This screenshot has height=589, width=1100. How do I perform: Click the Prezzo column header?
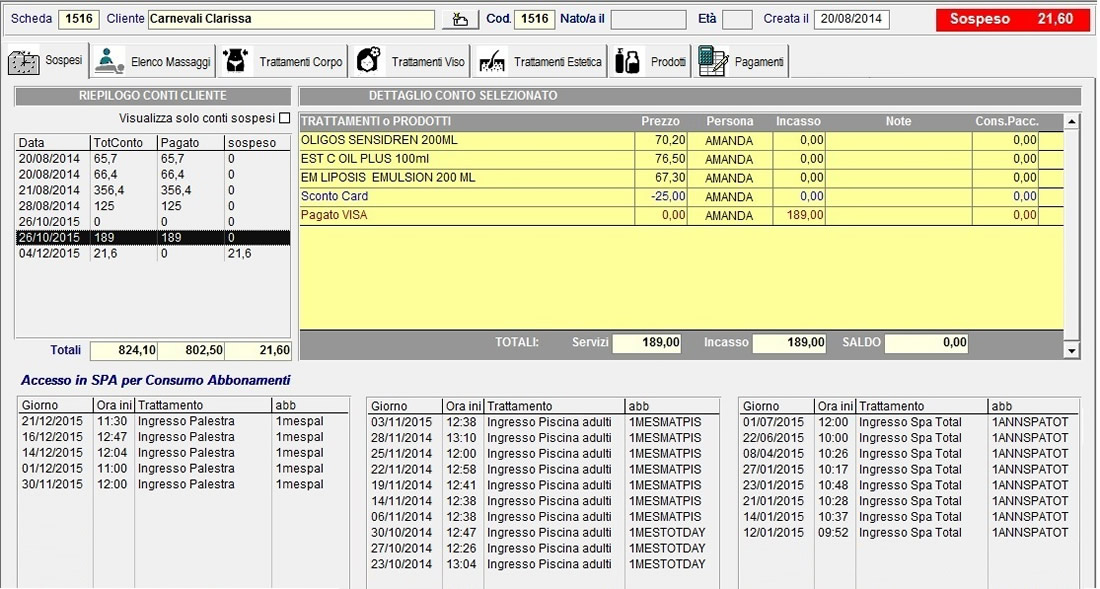coord(660,121)
